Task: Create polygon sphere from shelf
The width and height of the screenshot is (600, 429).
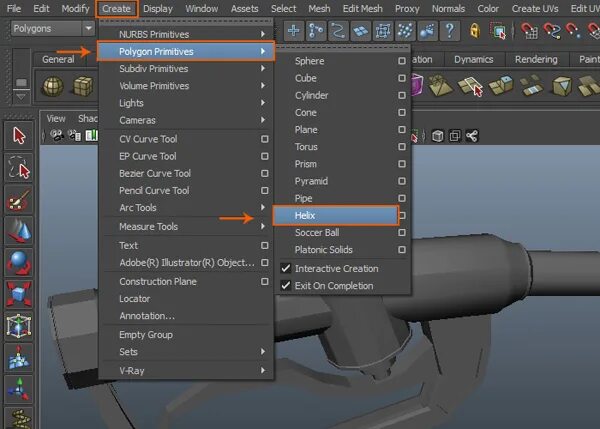Action: pos(53,86)
